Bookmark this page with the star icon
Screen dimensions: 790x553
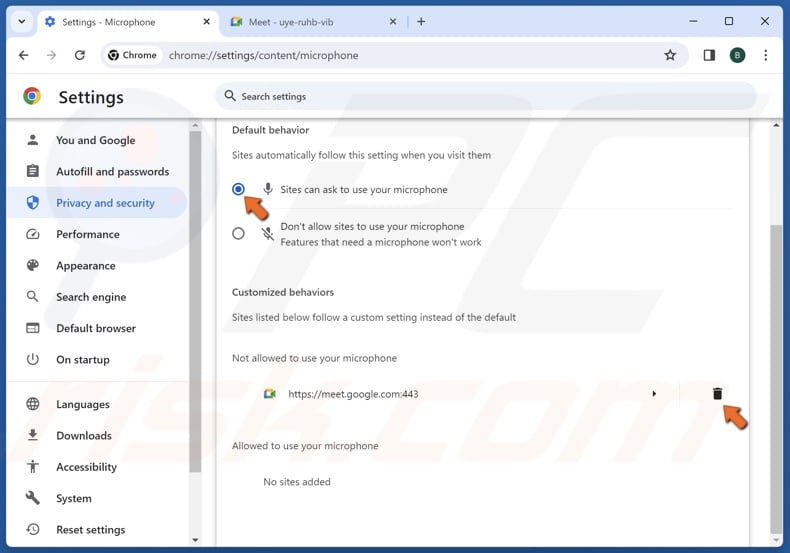click(x=670, y=55)
